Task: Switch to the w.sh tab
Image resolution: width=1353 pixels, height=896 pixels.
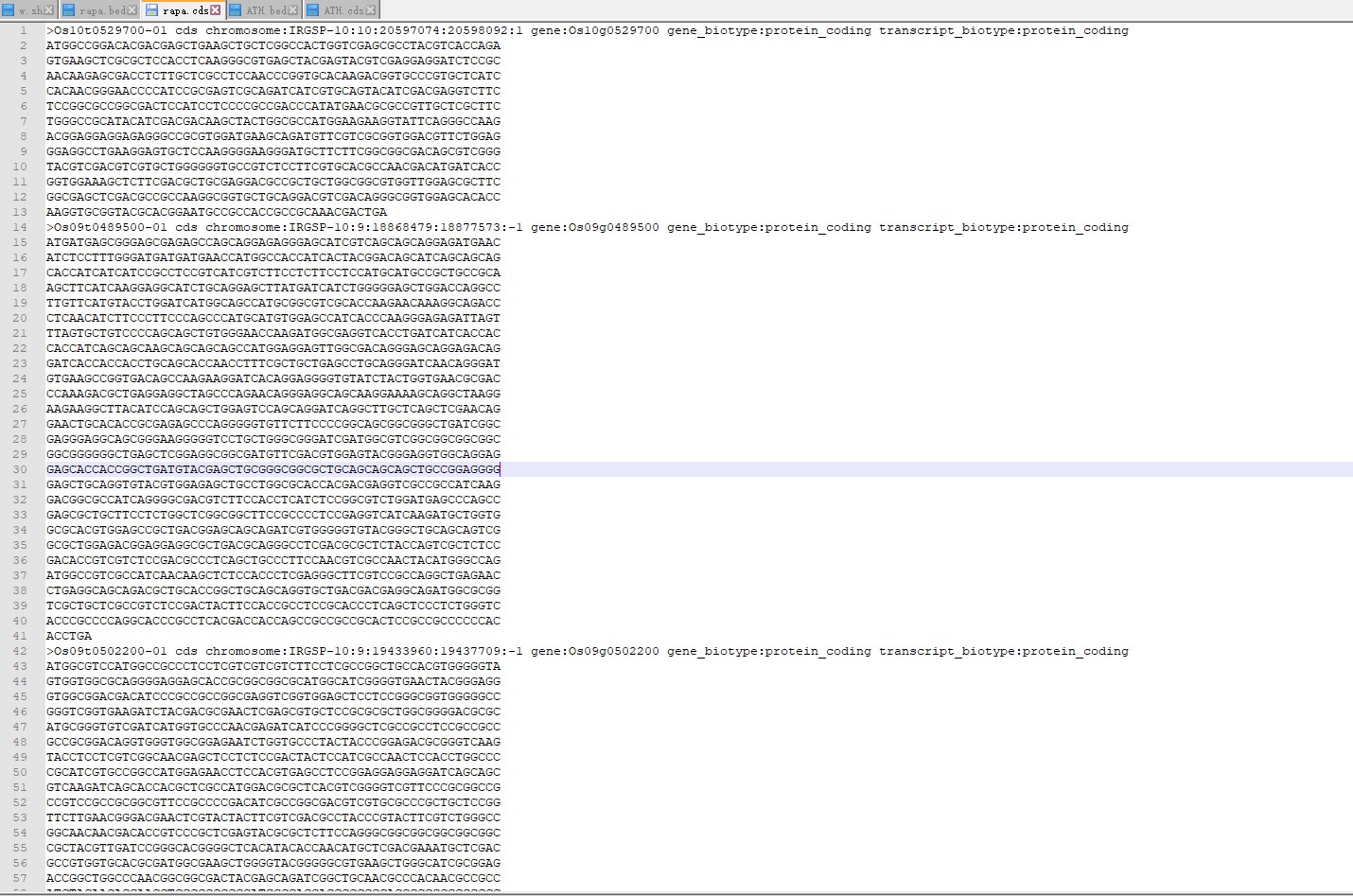Action: point(28,10)
